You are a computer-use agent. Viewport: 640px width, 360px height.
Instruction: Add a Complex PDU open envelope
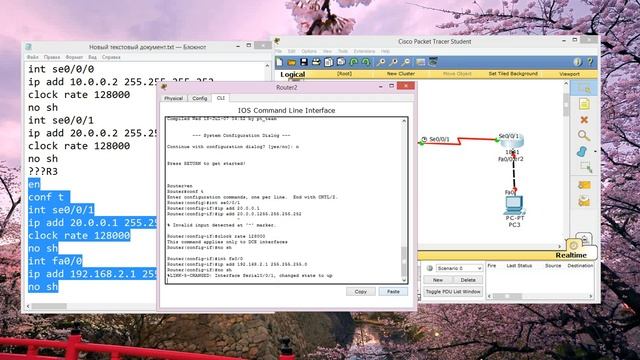584,202
